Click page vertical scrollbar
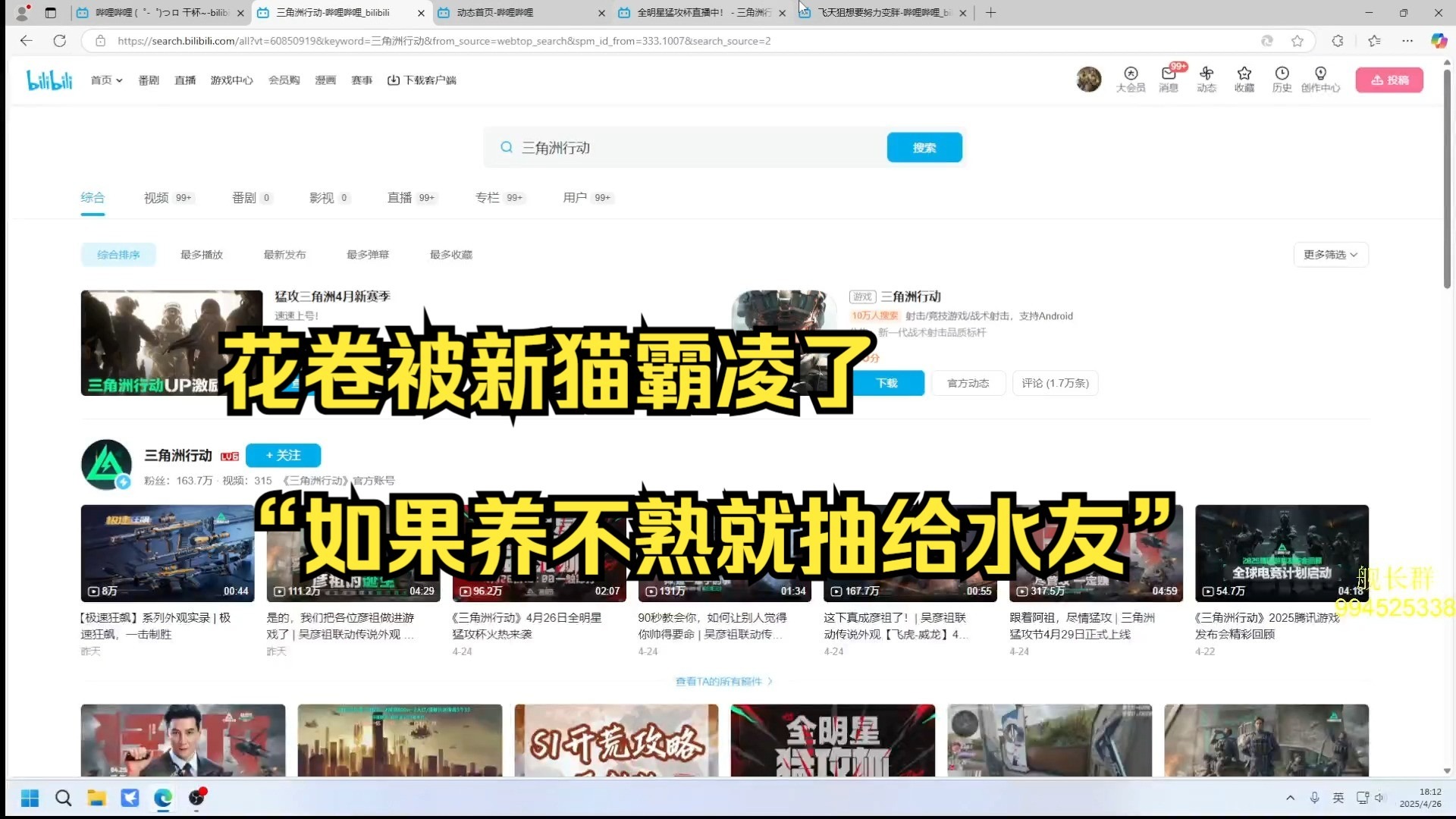 point(1447,178)
